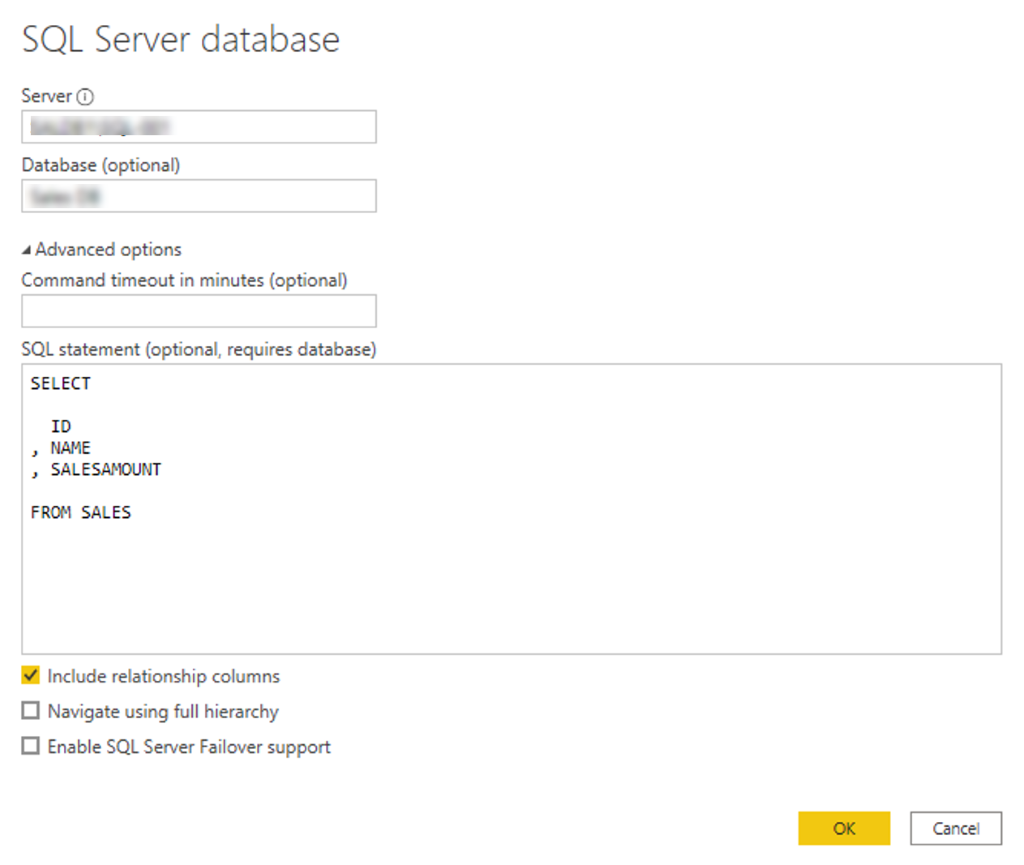Enable Navigate using full hierarchy checkbox
Screen dimensions: 1024x865
31,711
